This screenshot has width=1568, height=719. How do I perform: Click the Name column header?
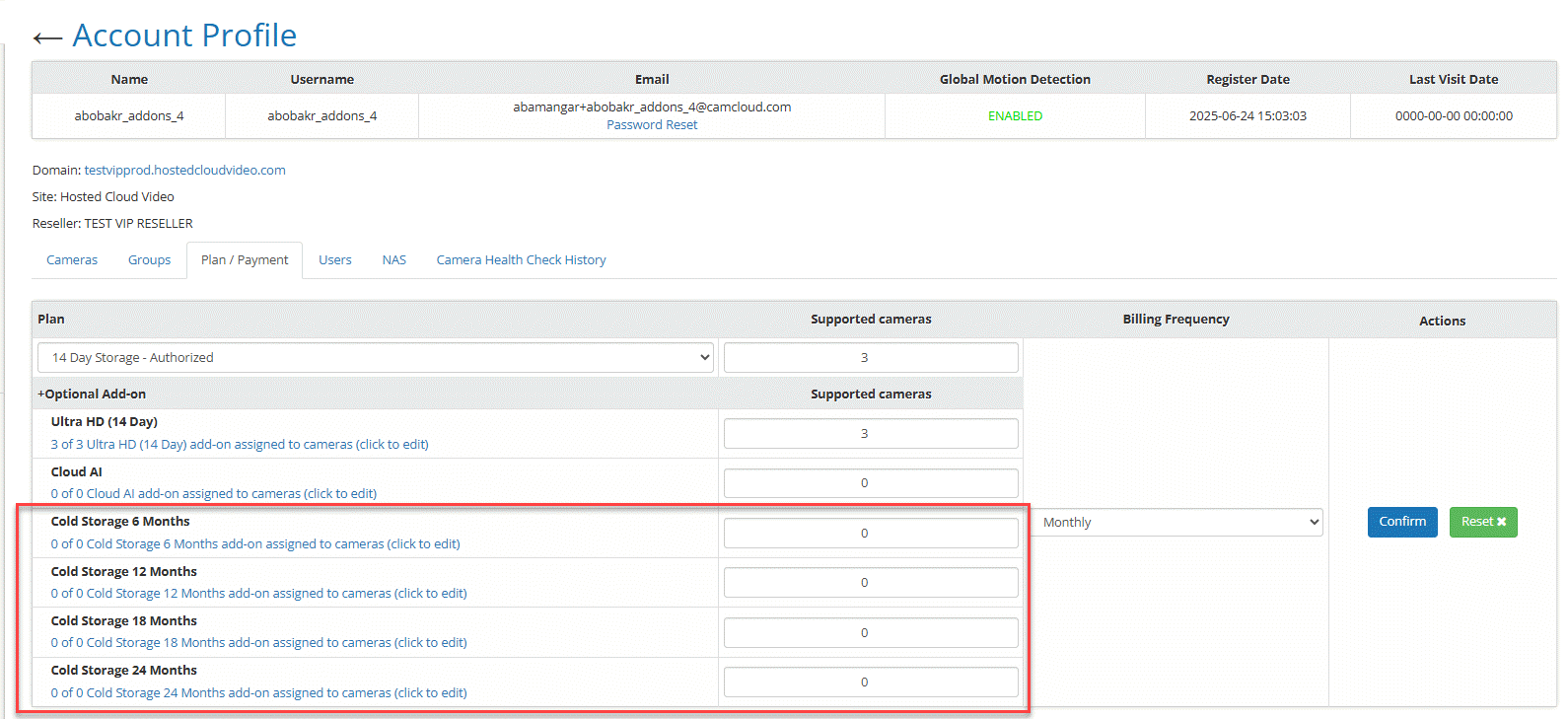pos(129,80)
